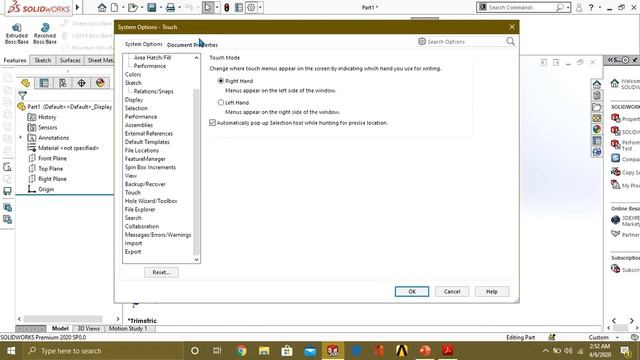This screenshot has height=360, width=640.
Task: Toggle Automatically pop up Selection tool checkbox
Action: click(212, 122)
